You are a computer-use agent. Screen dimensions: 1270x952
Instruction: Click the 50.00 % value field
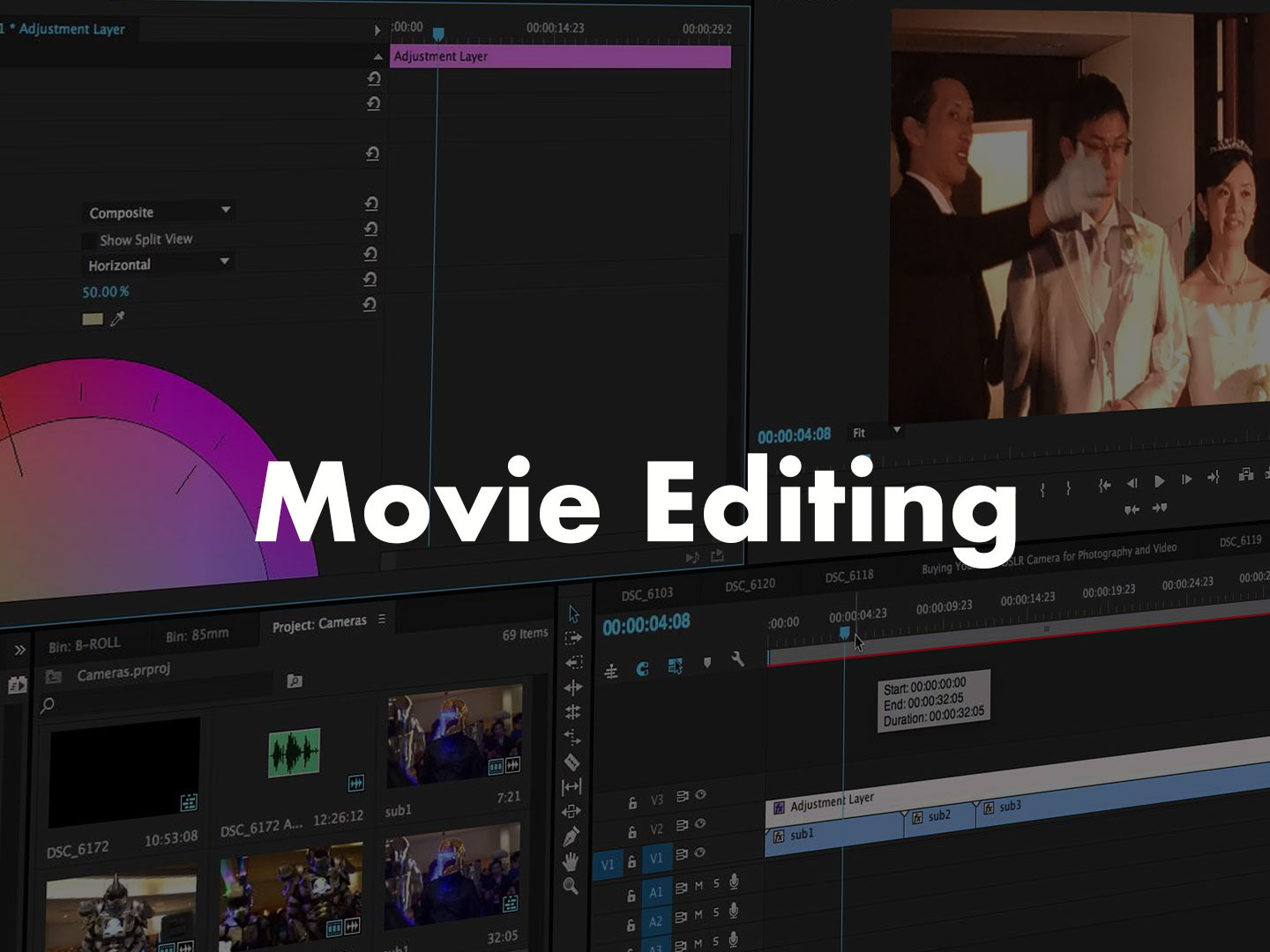pos(106,292)
